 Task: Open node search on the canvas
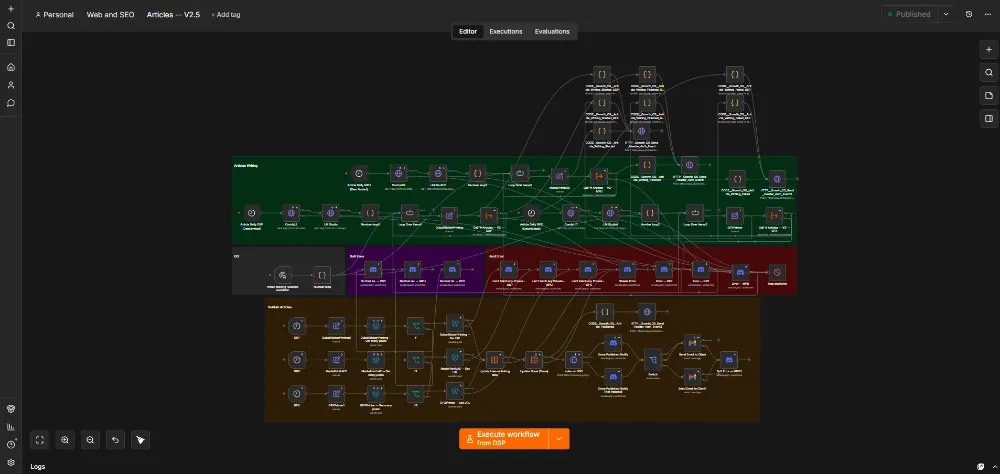coord(989,73)
